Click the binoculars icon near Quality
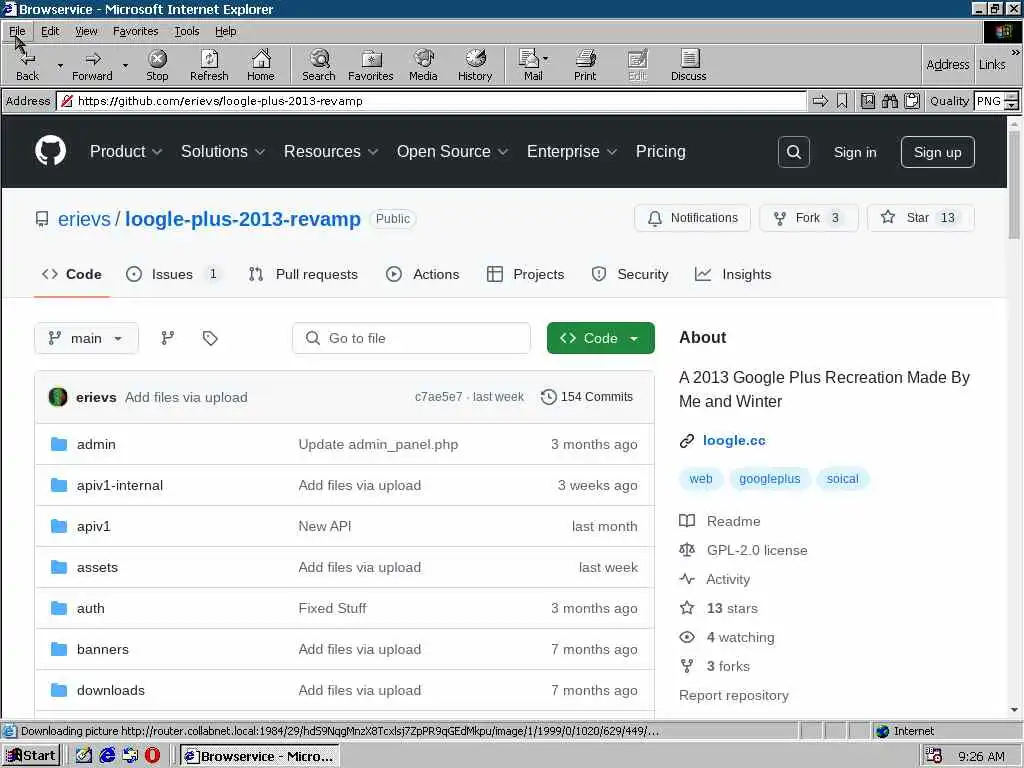 tap(889, 101)
